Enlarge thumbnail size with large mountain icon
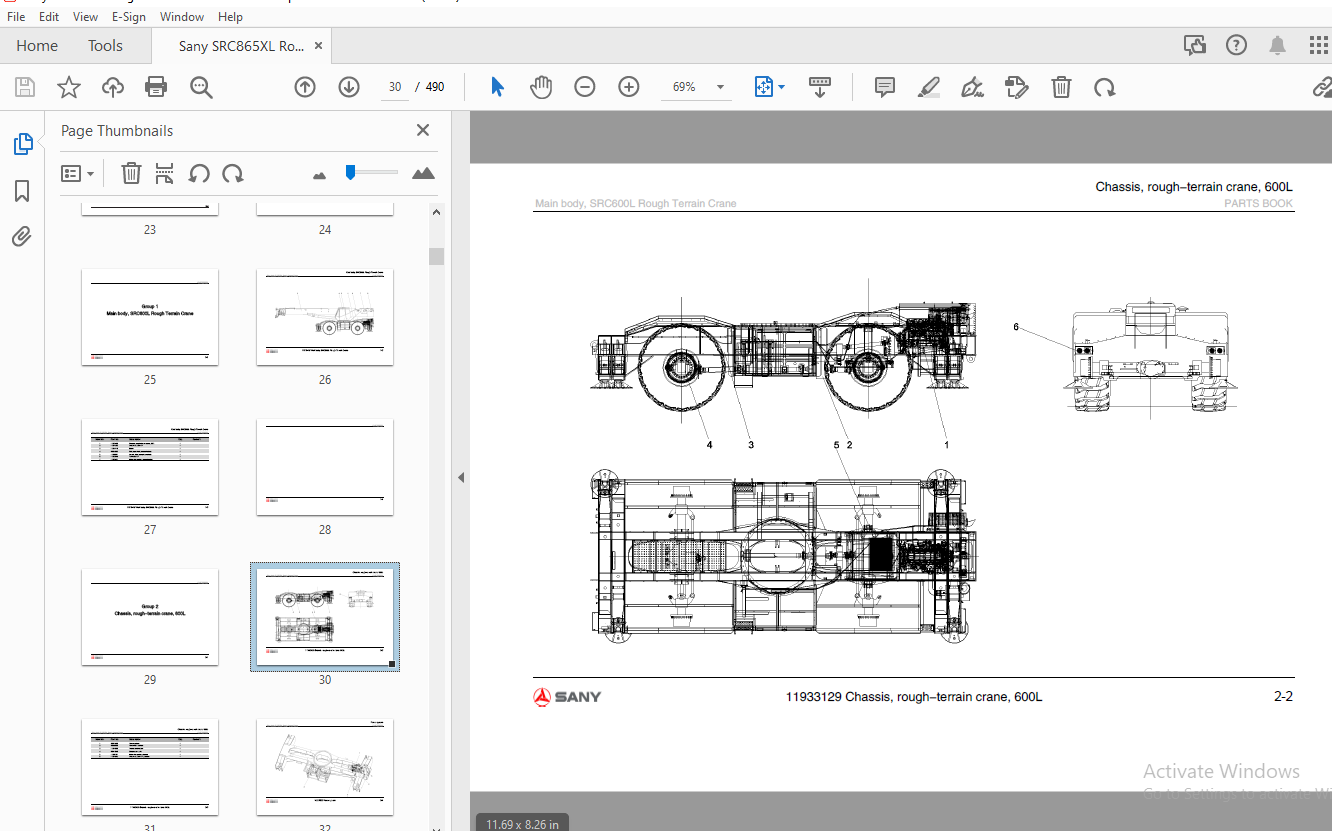Image resolution: width=1332 pixels, height=831 pixels. (x=424, y=173)
